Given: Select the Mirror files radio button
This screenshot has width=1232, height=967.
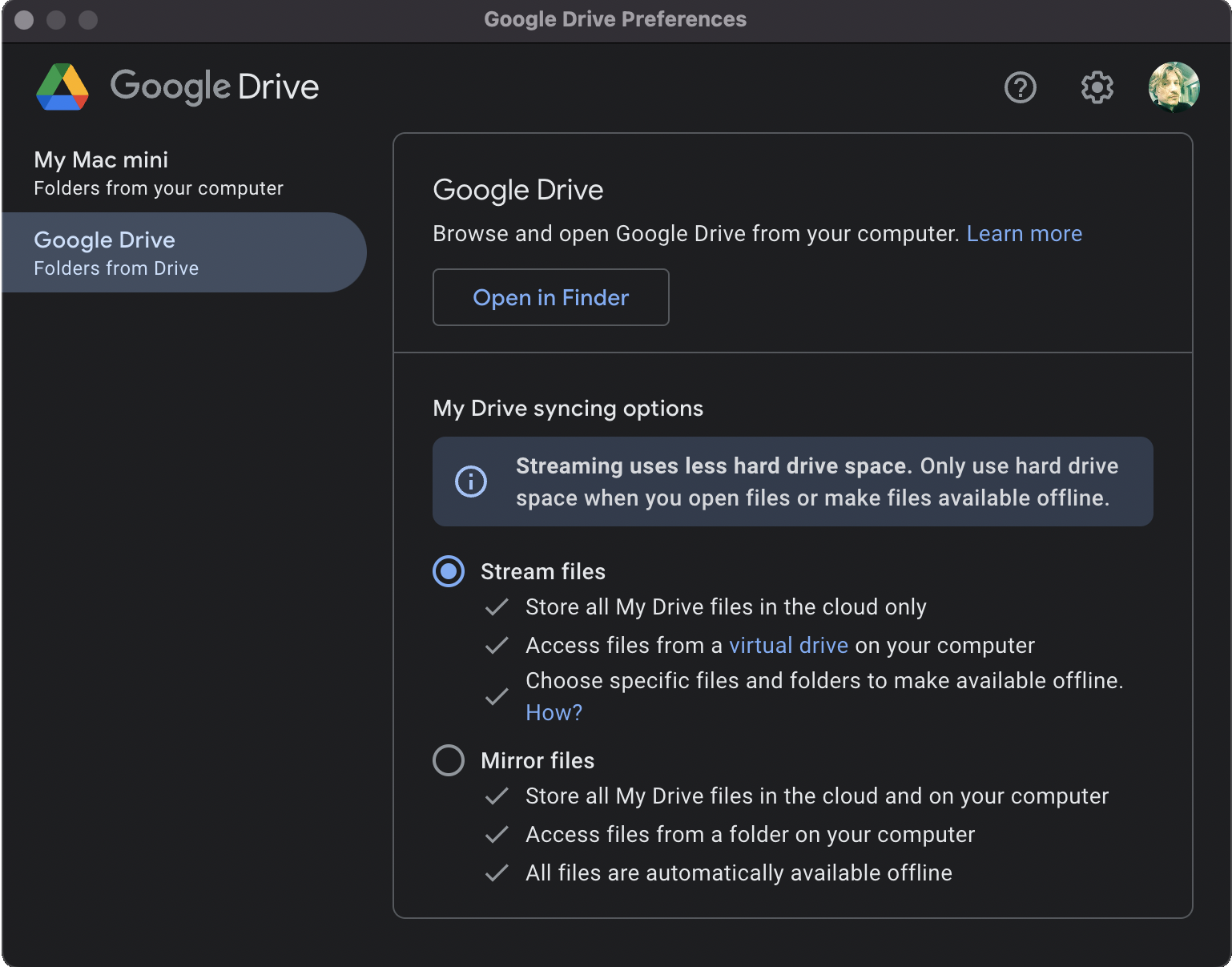Looking at the screenshot, I should click(449, 760).
